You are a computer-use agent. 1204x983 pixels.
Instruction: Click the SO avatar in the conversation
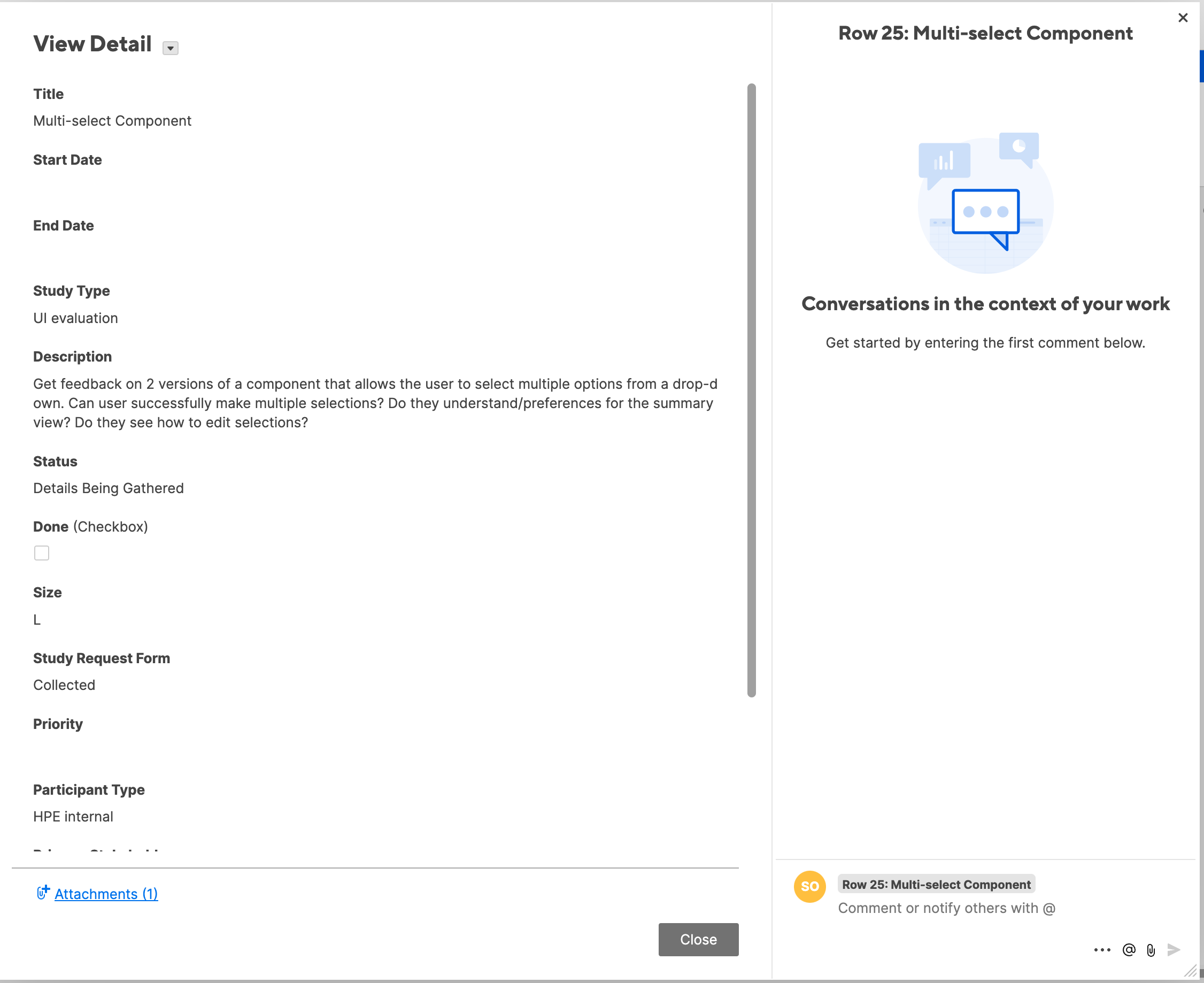coord(809,886)
